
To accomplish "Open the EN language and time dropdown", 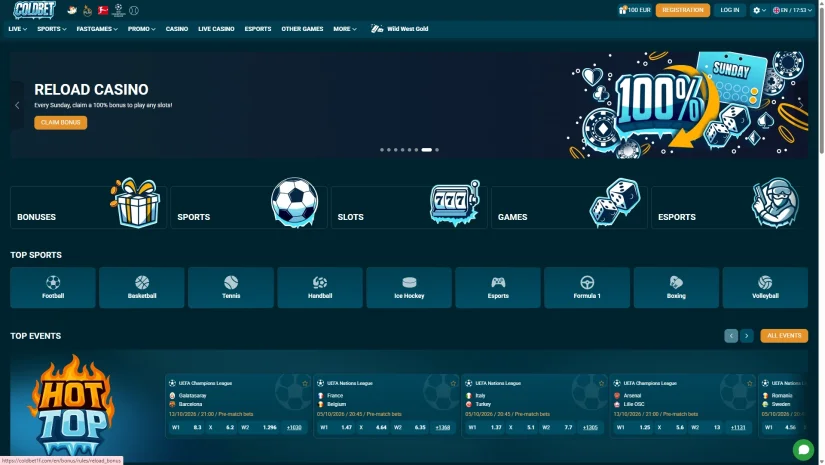I will point(792,10).
